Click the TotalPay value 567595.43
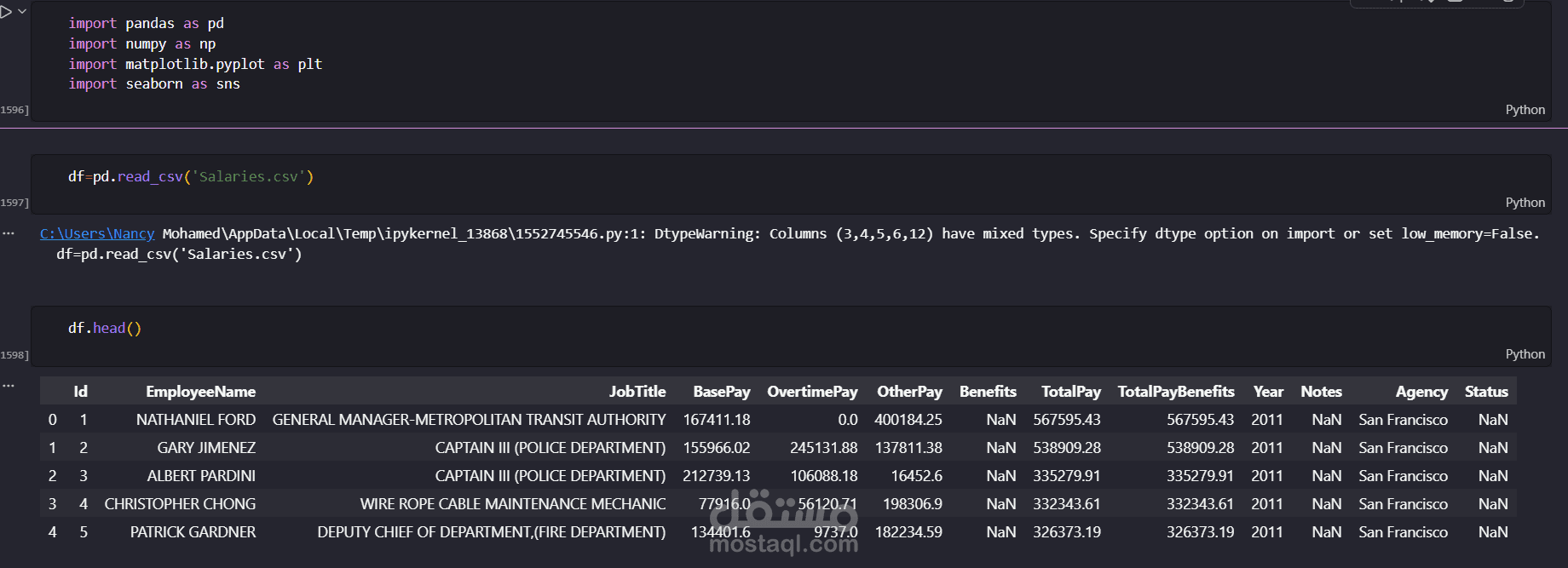1568x568 pixels. click(x=1067, y=420)
